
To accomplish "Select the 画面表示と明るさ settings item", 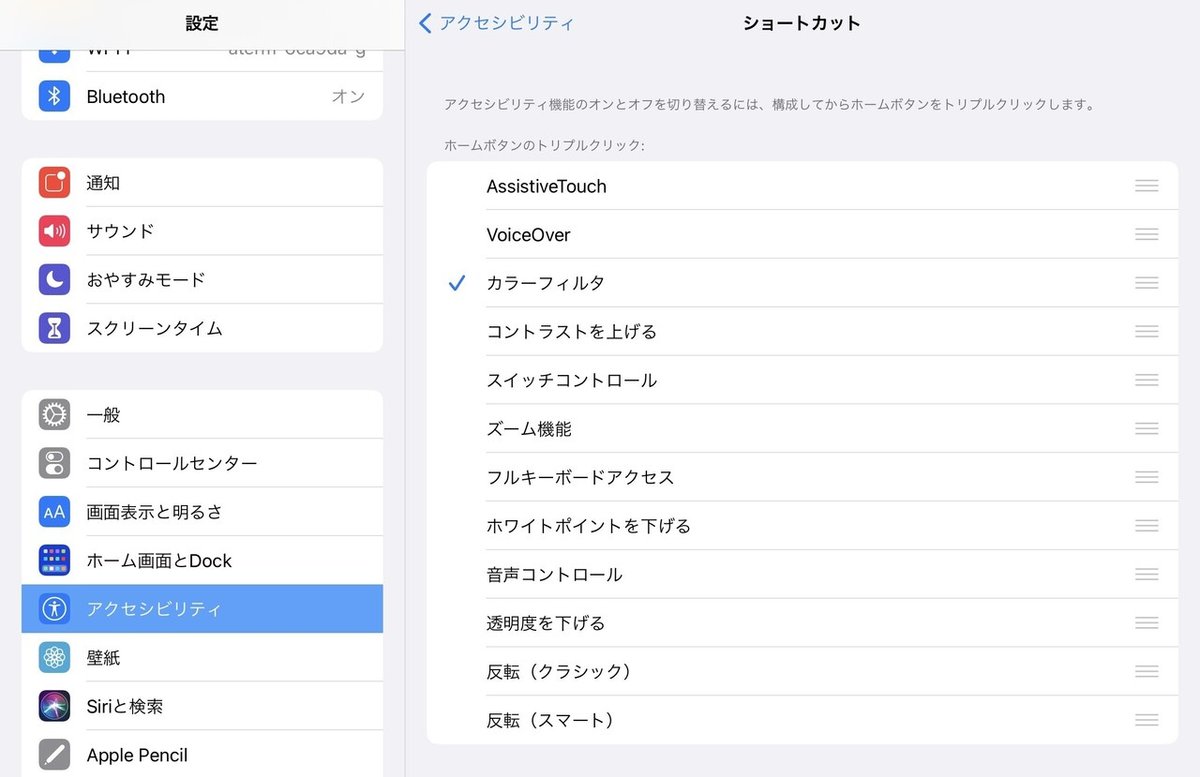I will tap(154, 512).
